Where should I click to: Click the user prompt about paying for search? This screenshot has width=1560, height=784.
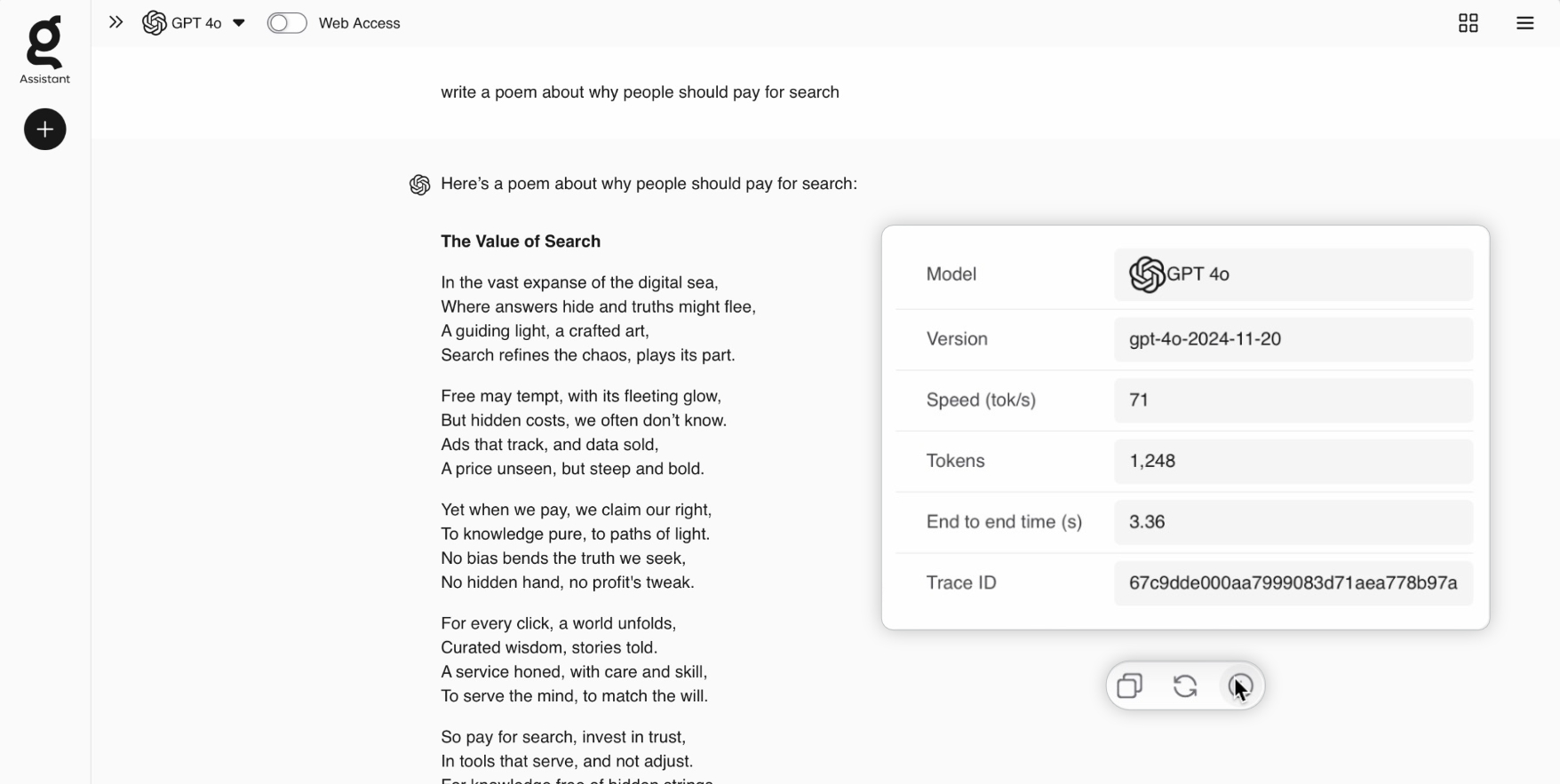click(x=640, y=91)
